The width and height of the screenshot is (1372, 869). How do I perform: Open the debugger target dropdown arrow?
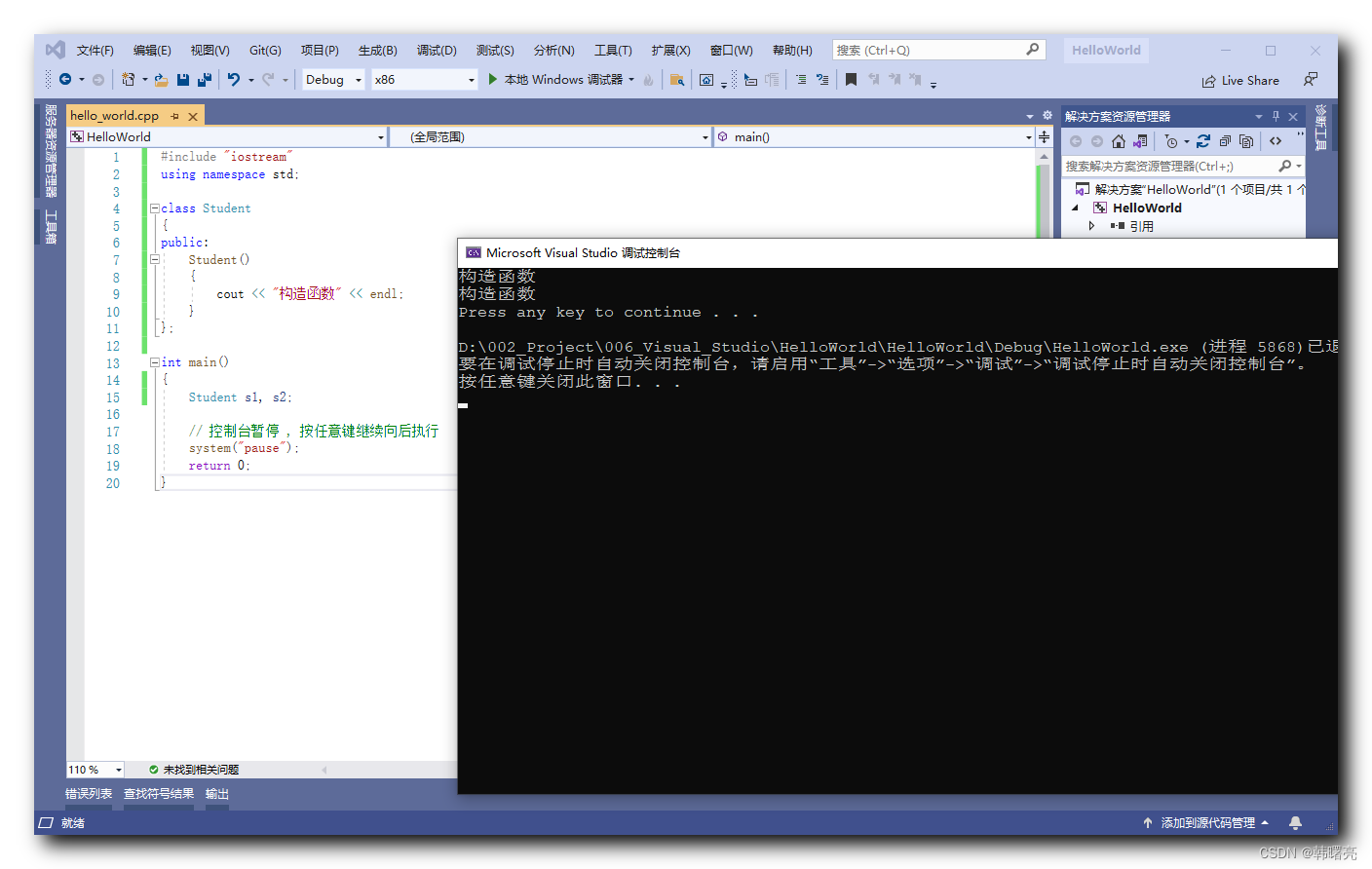(x=631, y=80)
